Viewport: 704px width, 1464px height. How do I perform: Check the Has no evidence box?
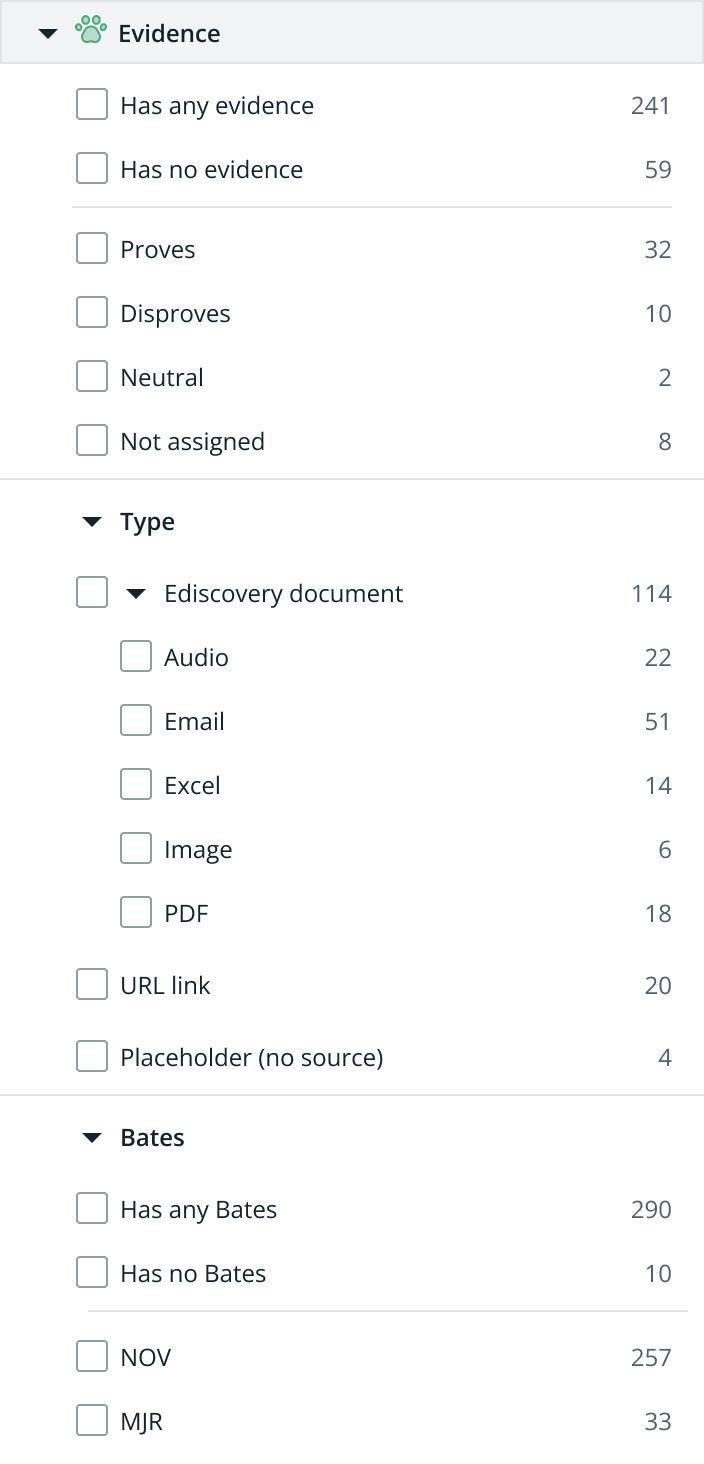click(92, 169)
